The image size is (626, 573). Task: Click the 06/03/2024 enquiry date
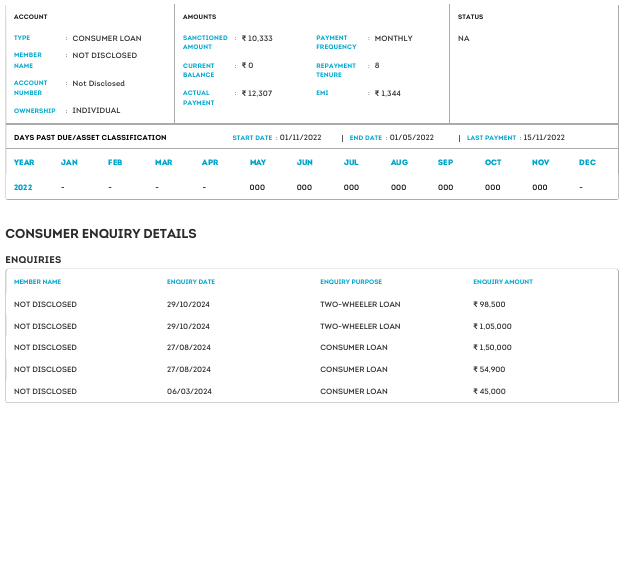(189, 391)
